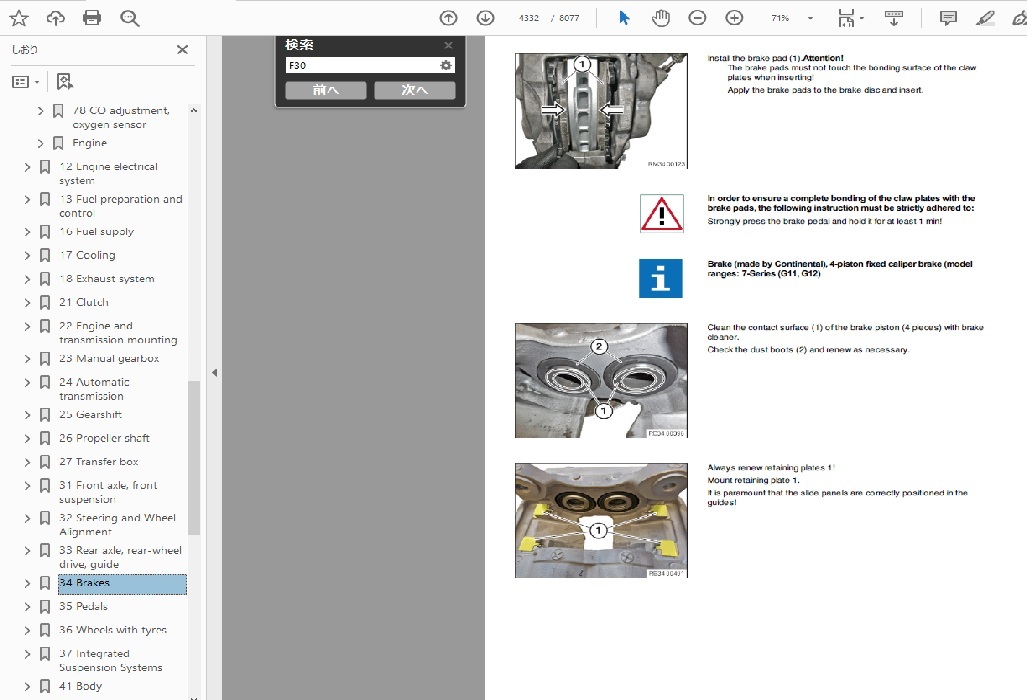Open search settings gear icon

(x=446, y=65)
